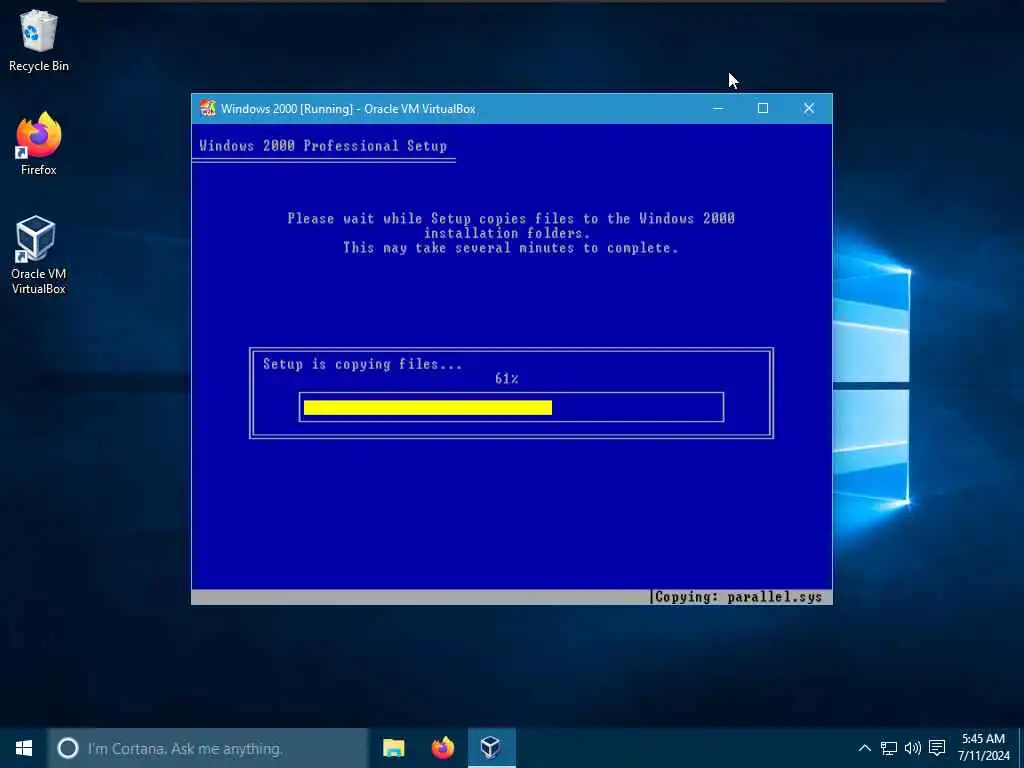Screen dimensions: 1024x768
Task: Open the network status tray icon
Action: [889, 748]
